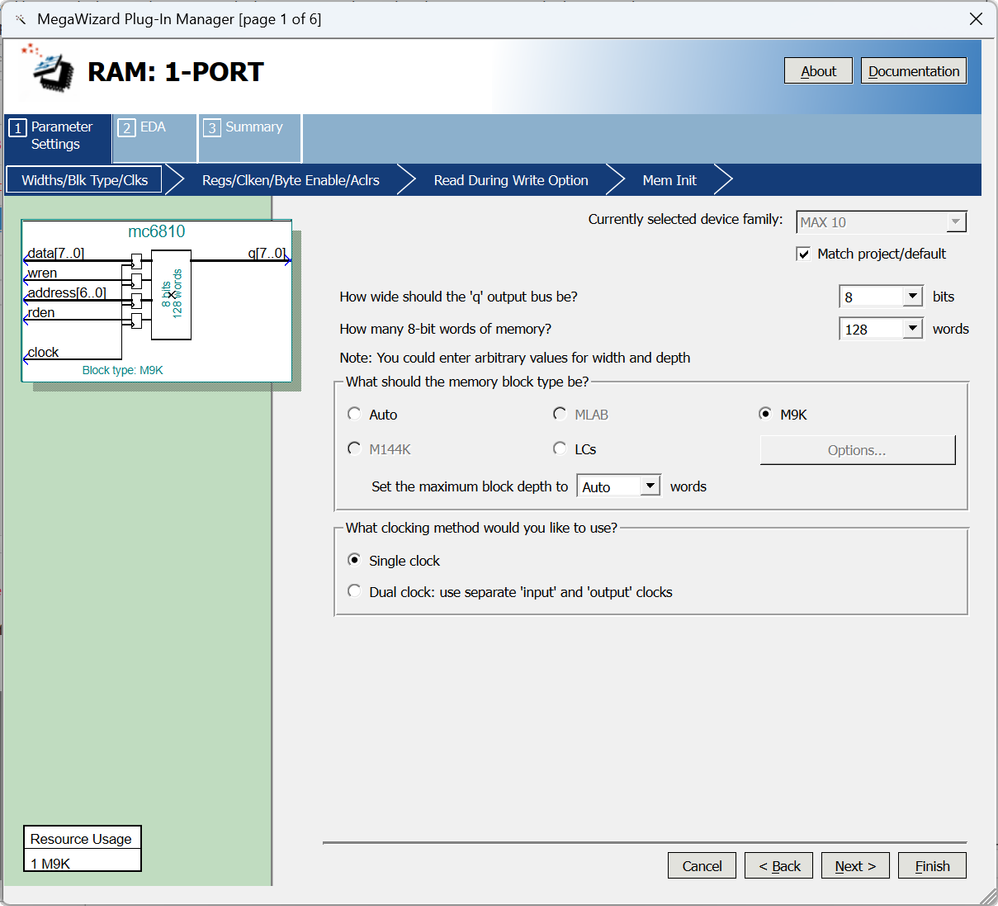Select Dual clock method option
Screen dimensions: 998x906
tap(355, 592)
